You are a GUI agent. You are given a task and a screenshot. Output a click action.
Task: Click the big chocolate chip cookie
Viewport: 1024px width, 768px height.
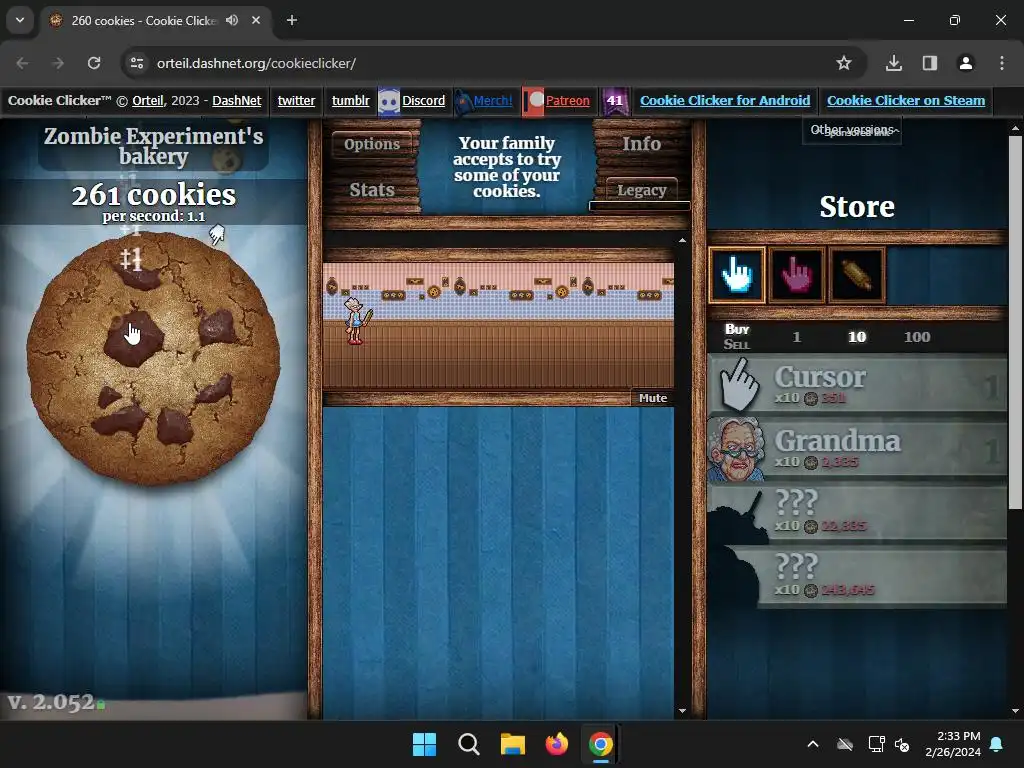click(x=153, y=359)
